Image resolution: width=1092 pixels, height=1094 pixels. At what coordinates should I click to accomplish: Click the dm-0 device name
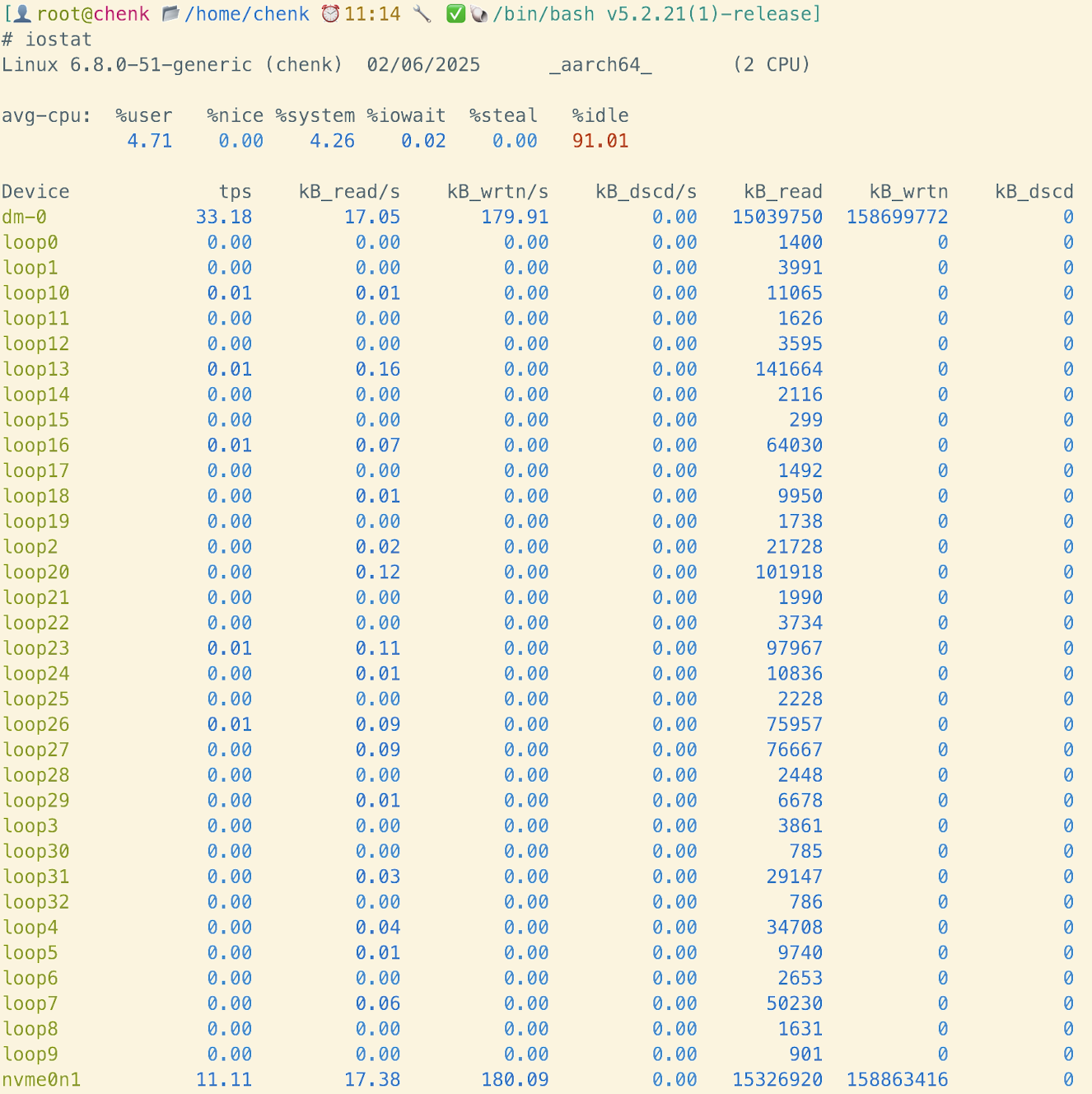tap(25, 217)
